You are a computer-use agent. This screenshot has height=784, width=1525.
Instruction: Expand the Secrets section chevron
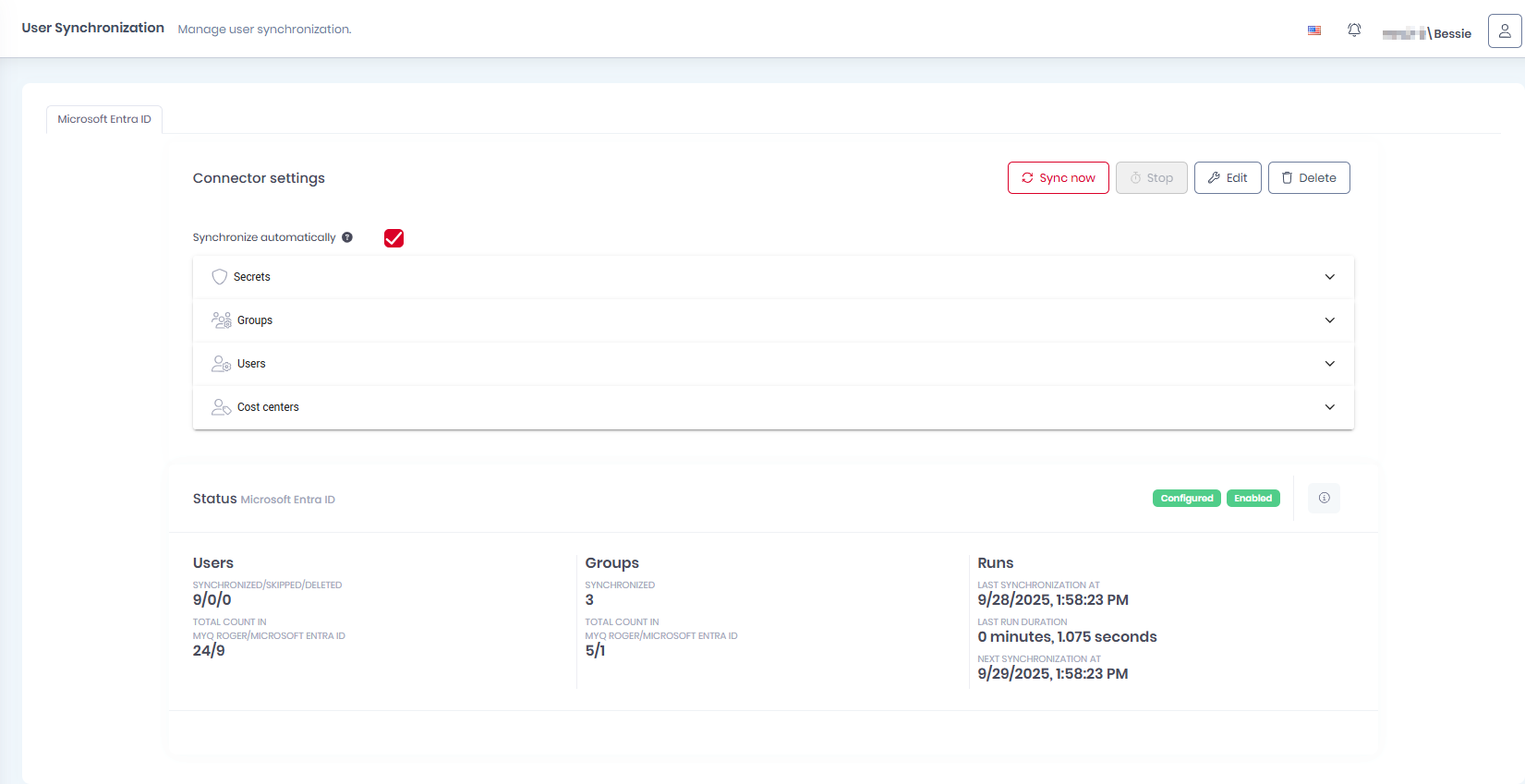1329,277
